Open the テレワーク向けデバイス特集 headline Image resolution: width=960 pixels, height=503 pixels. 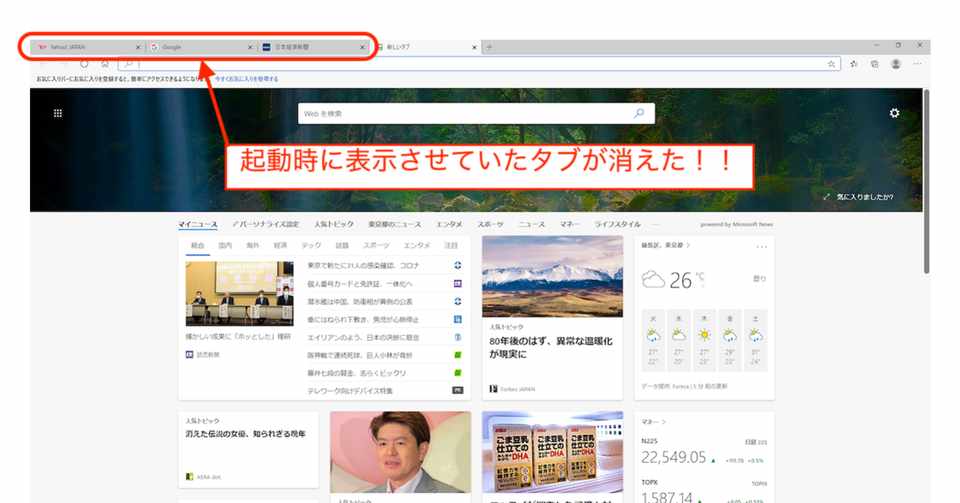pos(350,390)
